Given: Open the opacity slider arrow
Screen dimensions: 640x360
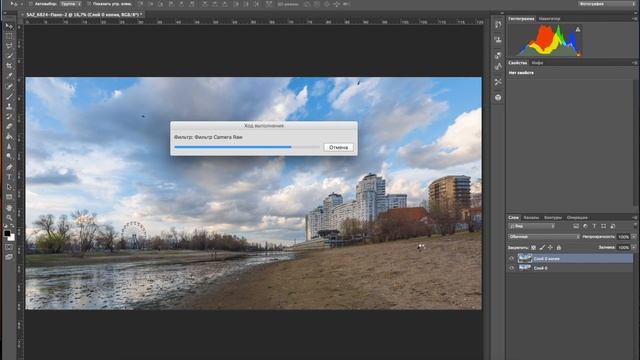Looking at the screenshot, I should (633, 237).
